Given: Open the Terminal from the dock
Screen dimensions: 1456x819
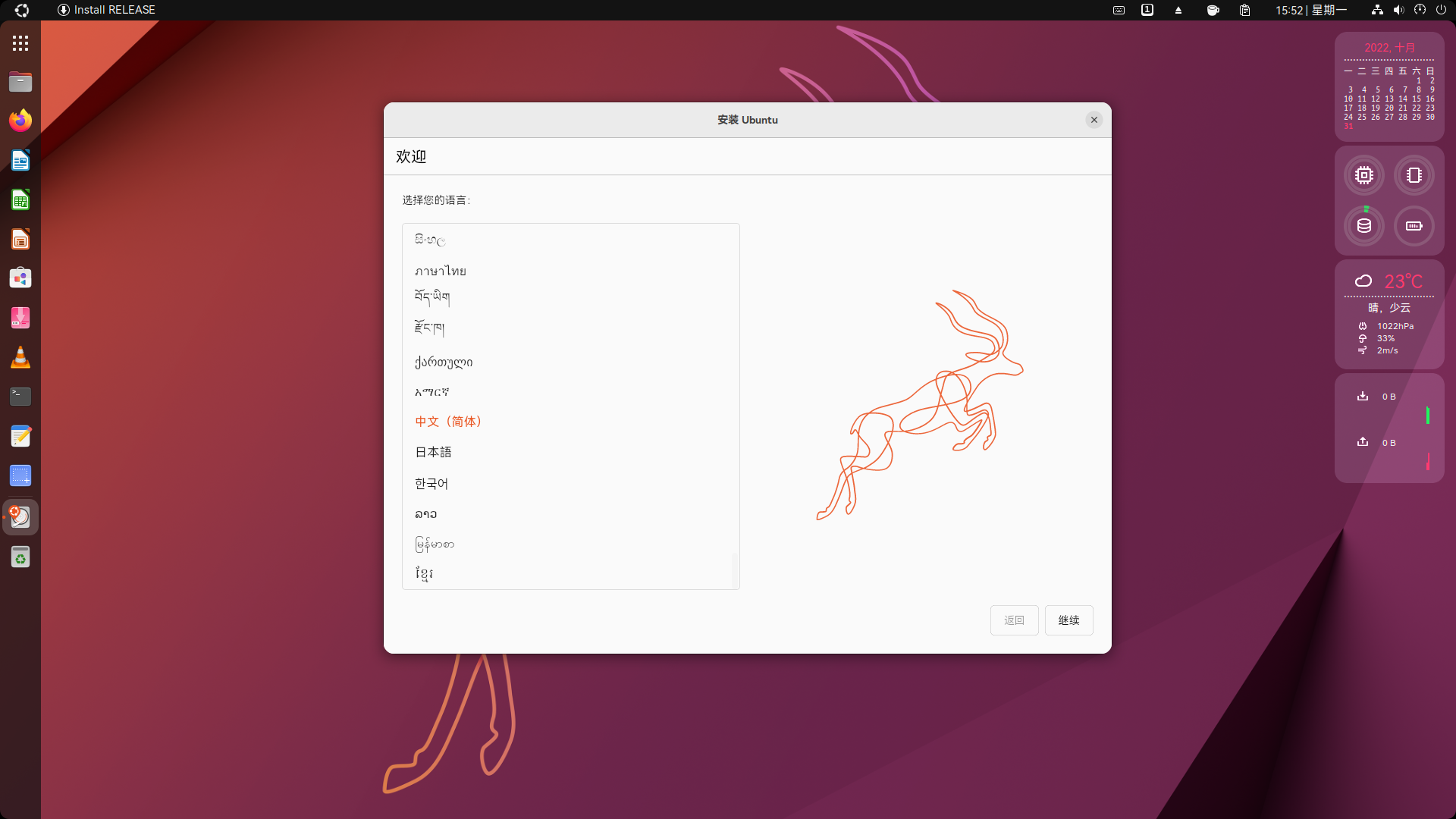Looking at the screenshot, I should click(20, 397).
